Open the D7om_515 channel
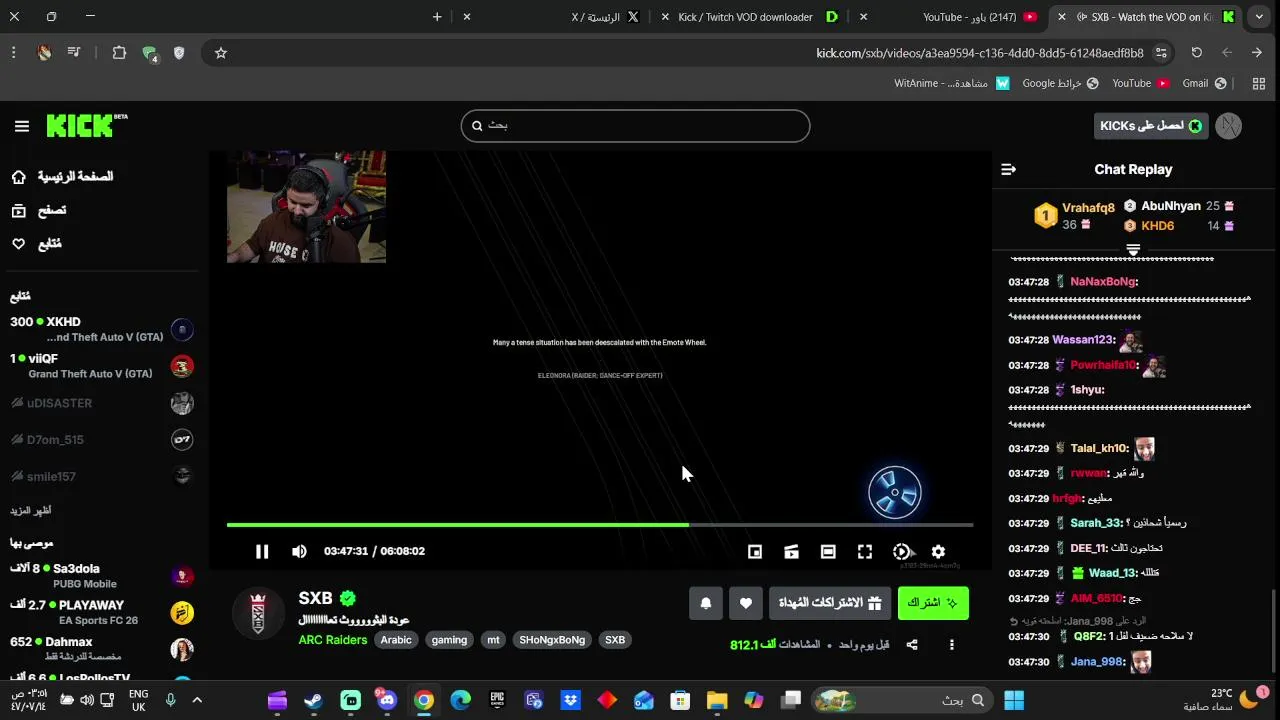The width and height of the screenshot is (1280, 720). 101,440
